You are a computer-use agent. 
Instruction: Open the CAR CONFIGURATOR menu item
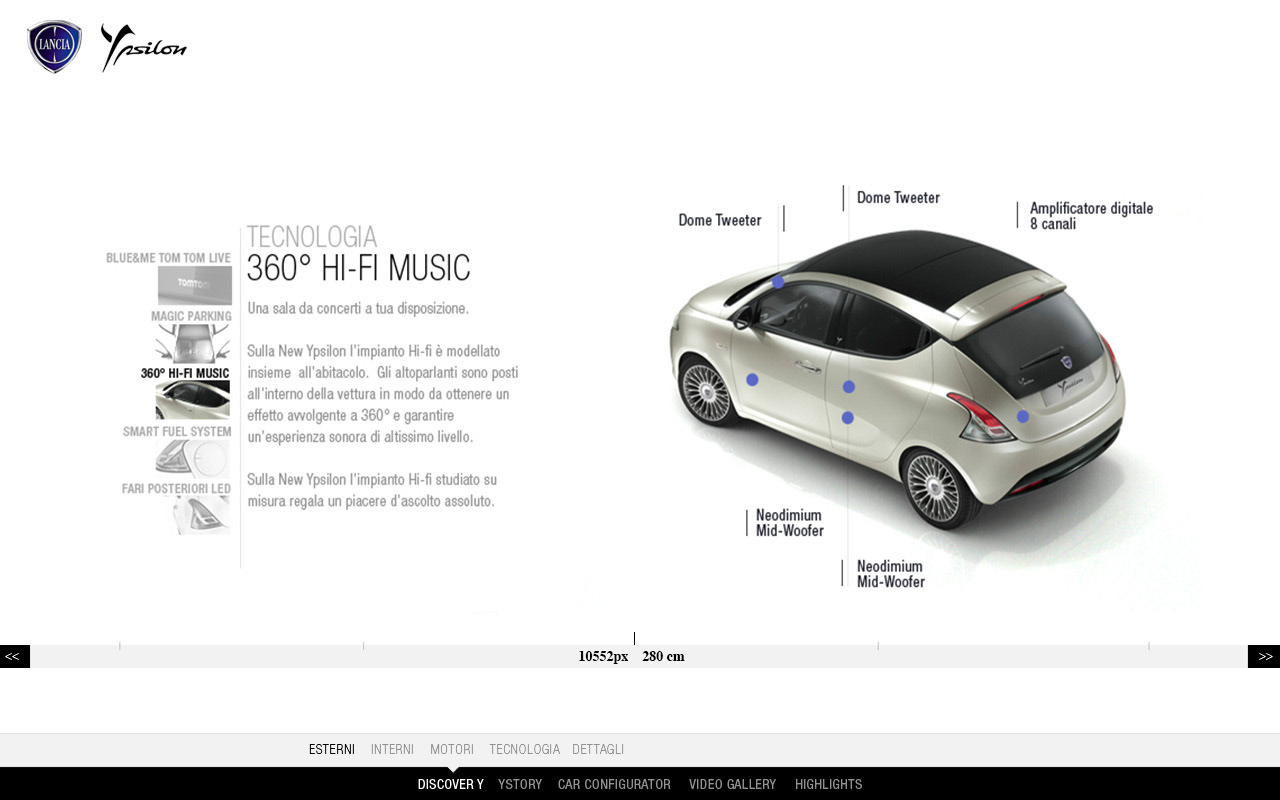click(614, 785)
